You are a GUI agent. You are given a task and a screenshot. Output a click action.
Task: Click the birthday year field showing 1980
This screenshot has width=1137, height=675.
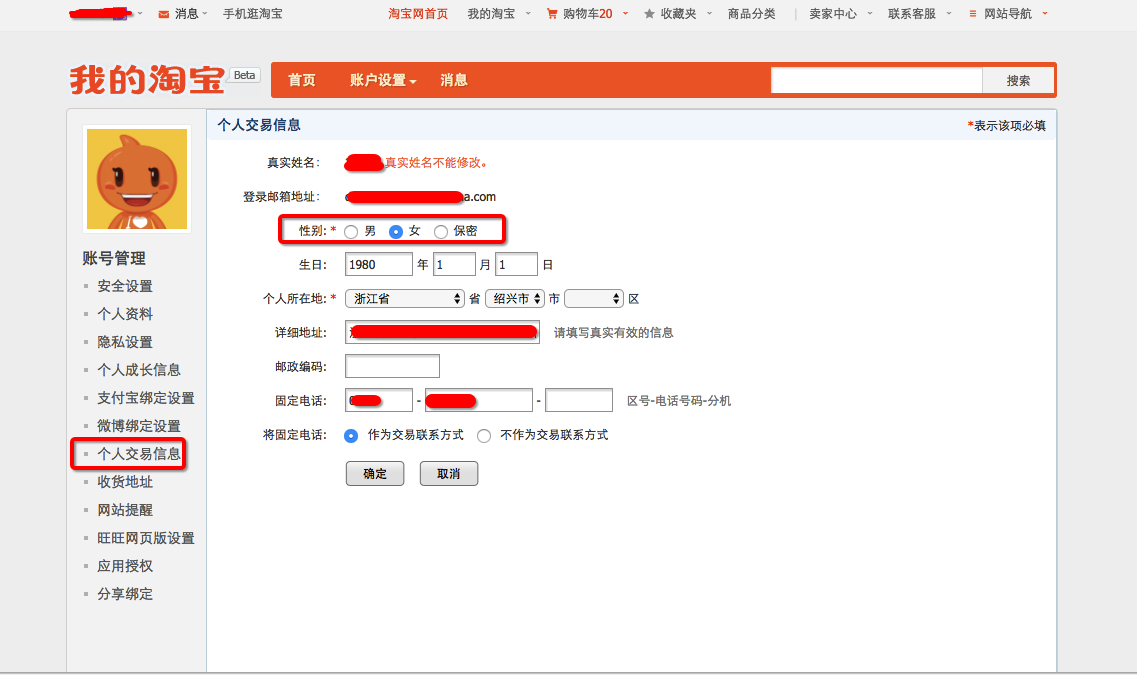379,265
